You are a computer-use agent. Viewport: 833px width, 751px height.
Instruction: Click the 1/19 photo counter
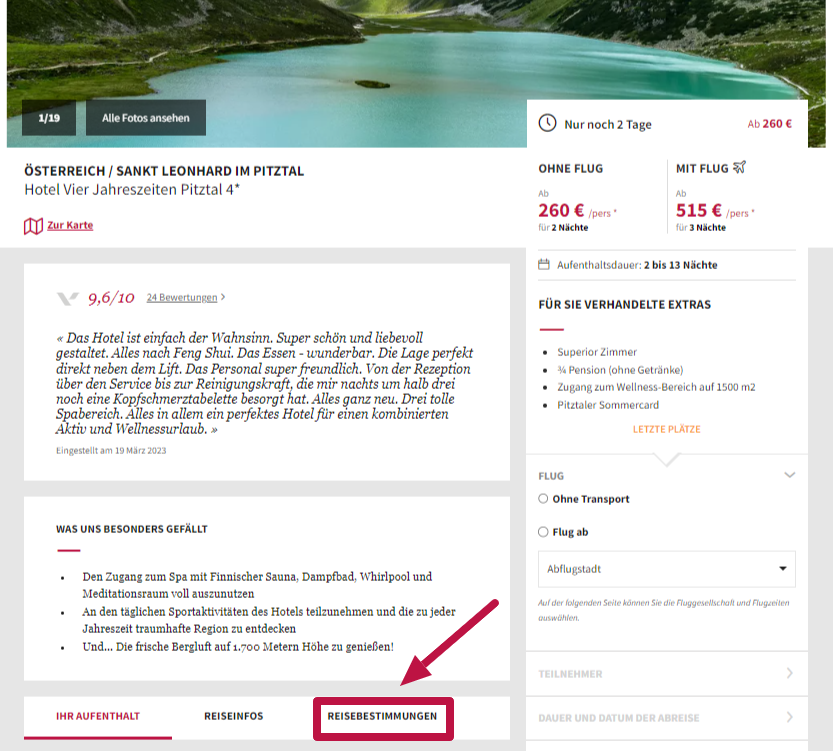[x=49, y=118]
